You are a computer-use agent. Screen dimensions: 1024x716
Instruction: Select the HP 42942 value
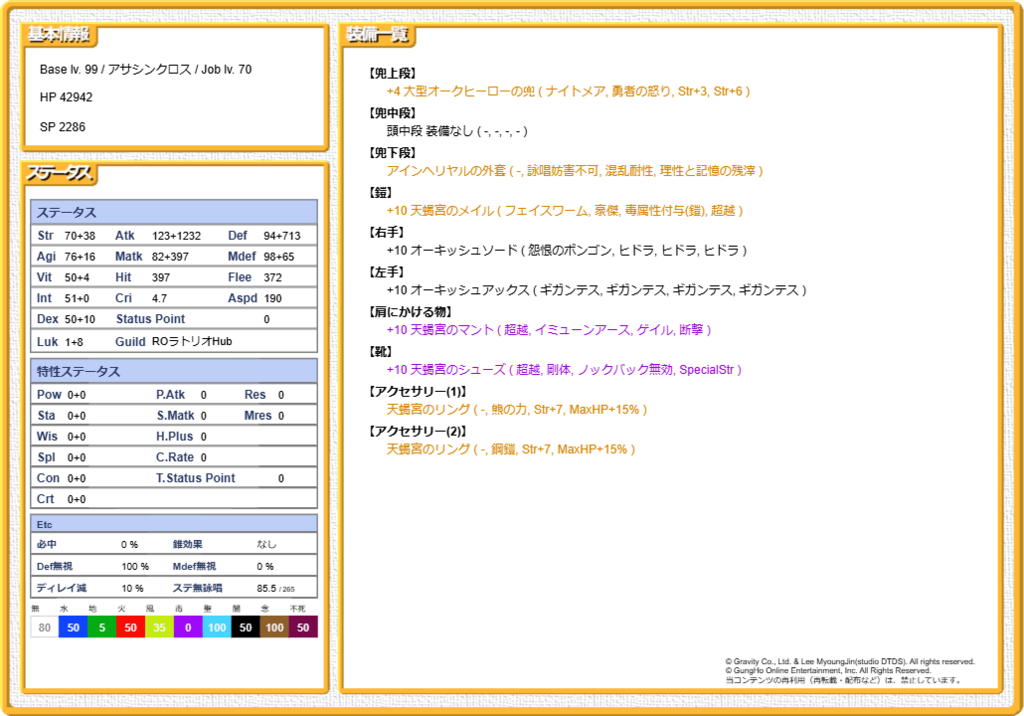point(66,97)
